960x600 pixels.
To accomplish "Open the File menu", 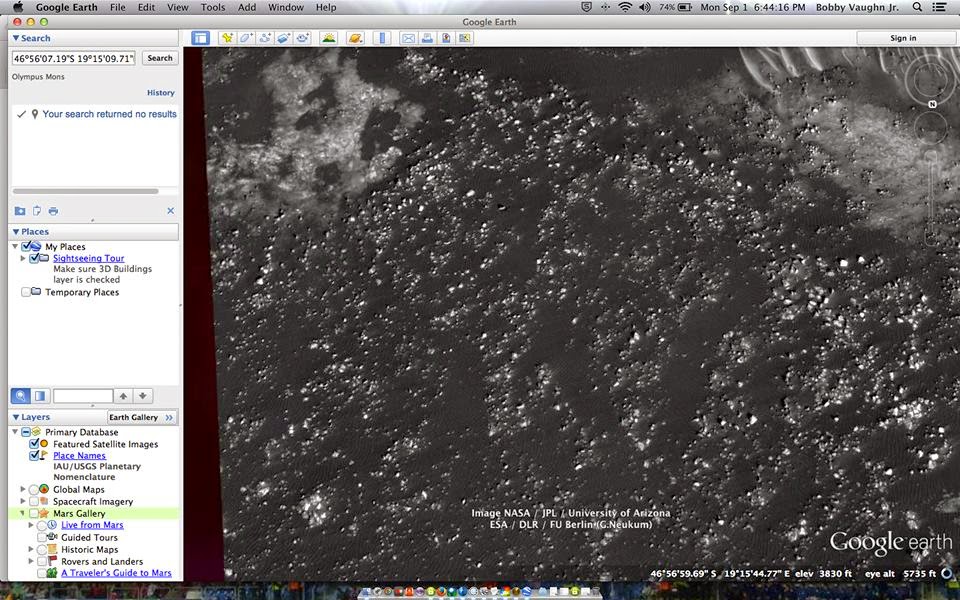I will coord(118,7).
